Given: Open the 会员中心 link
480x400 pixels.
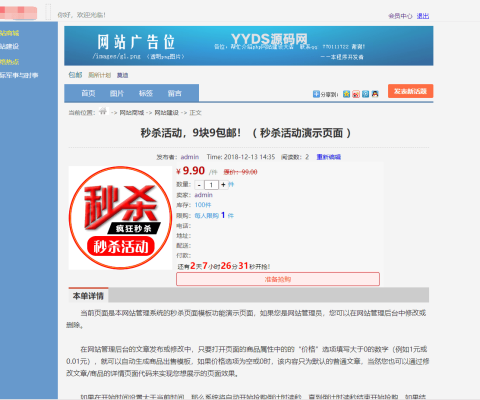Looking at the screenshot, I should pos(400,16).
